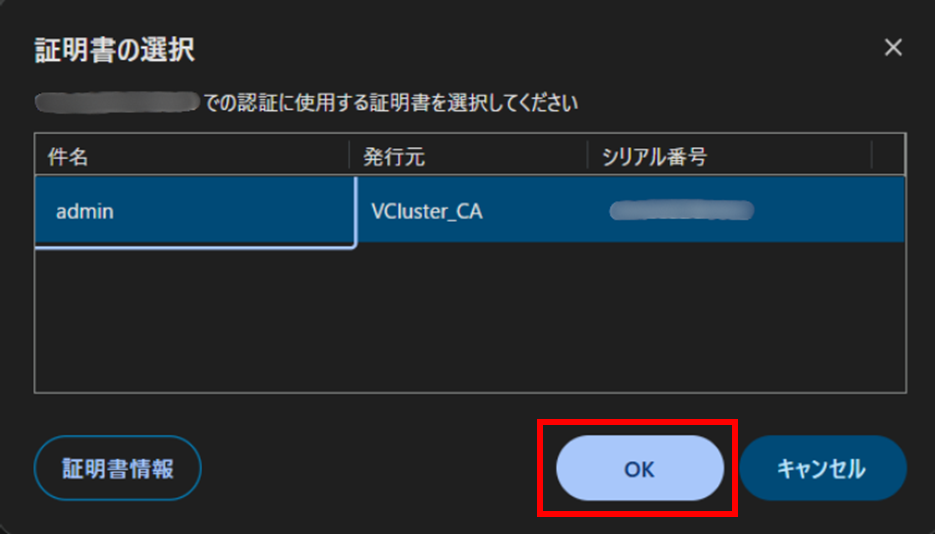Open 証明書情報 for the selected certificate
The width and height of the screenshot is (935, 534).
pyautogui.click(x=117, y=468)
